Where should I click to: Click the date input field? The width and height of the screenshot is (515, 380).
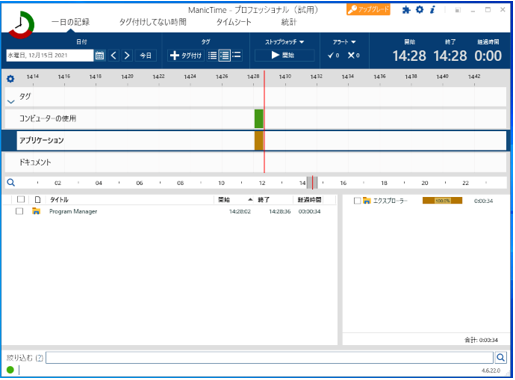(x=50, y=55)
